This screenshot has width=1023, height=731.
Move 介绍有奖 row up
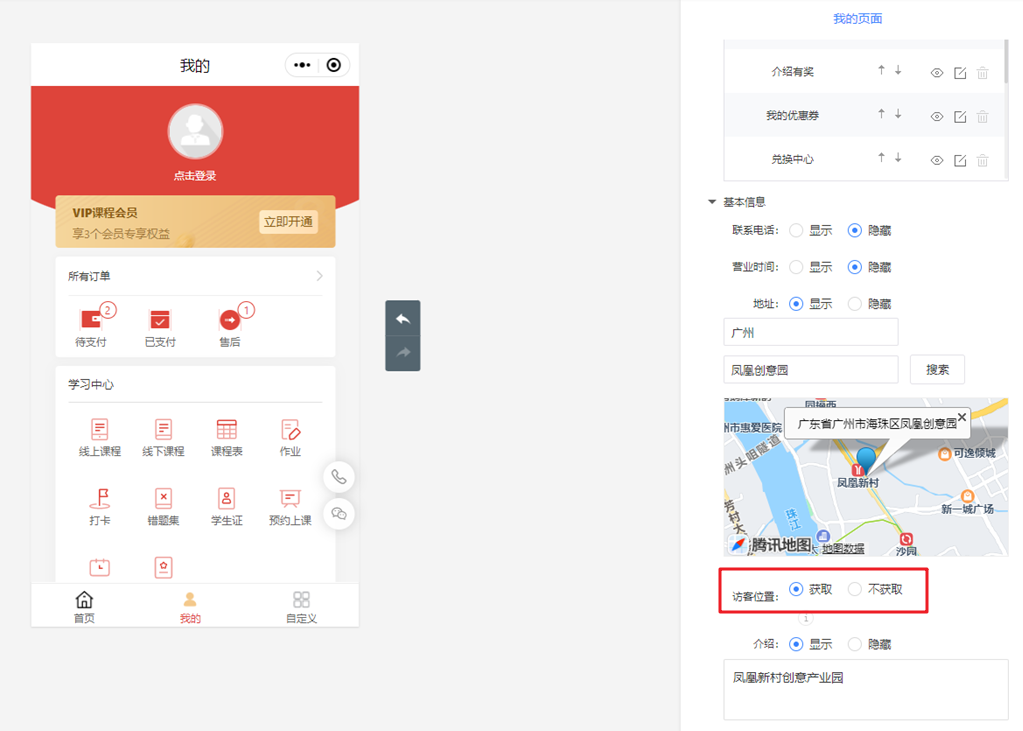click(881, 70)
